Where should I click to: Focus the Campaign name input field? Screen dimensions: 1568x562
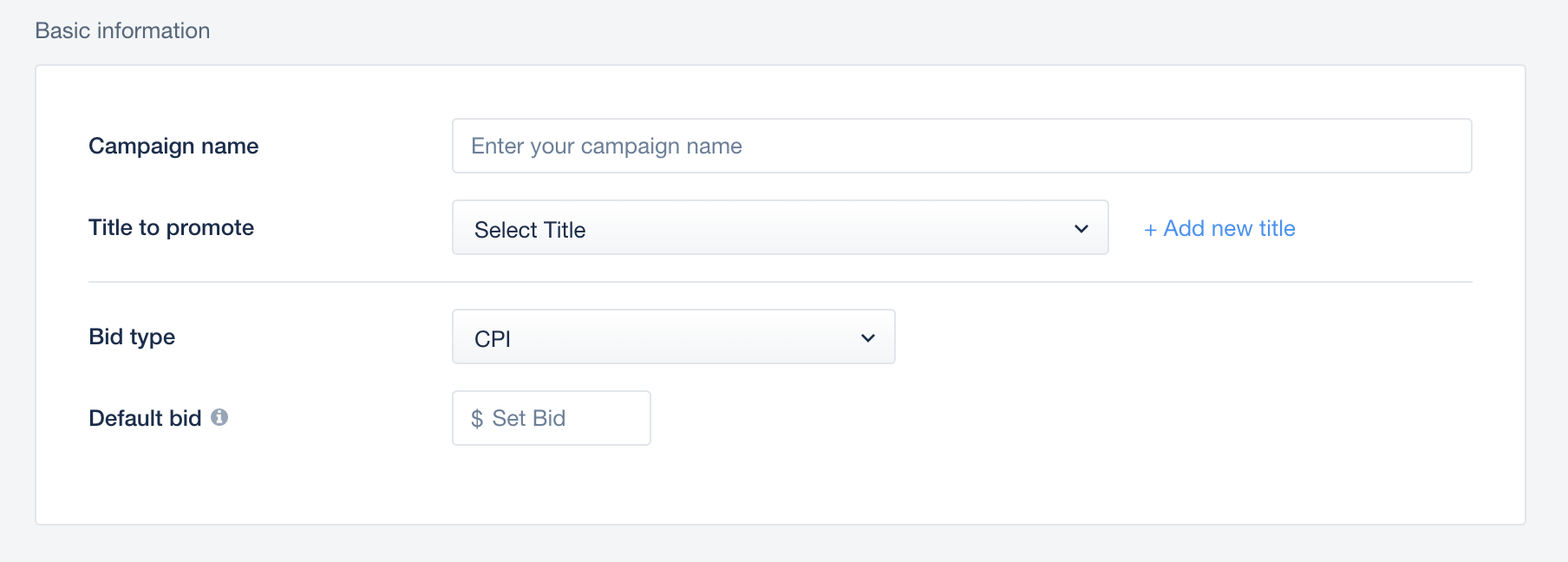tap(962, 146)
